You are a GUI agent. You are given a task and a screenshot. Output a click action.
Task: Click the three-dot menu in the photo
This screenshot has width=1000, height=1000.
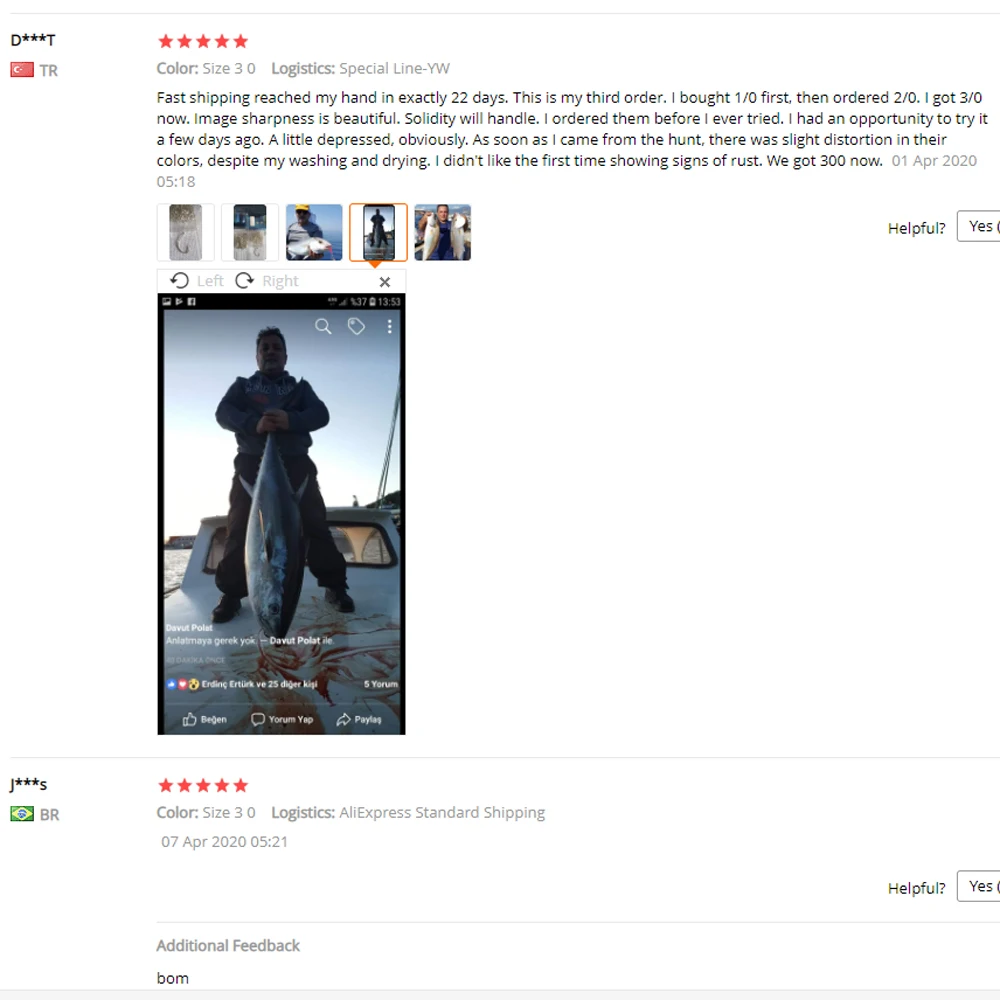point(390,327)
